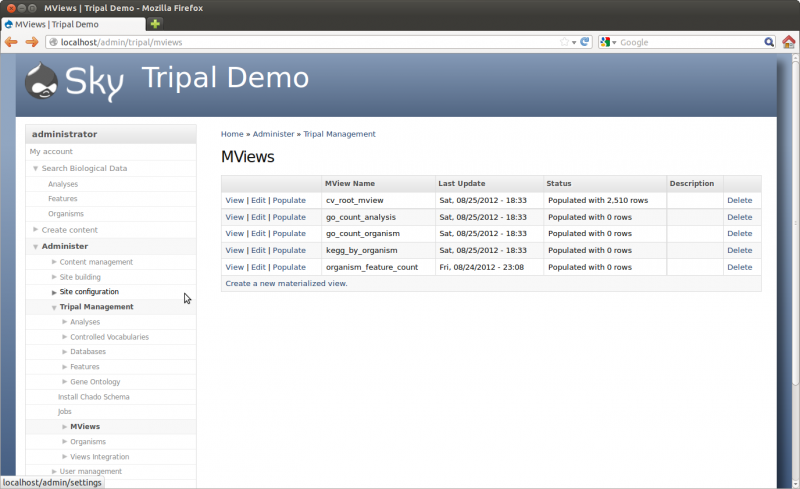
Task: Open a new tab with the plus icon
Action: coord(155,23)
